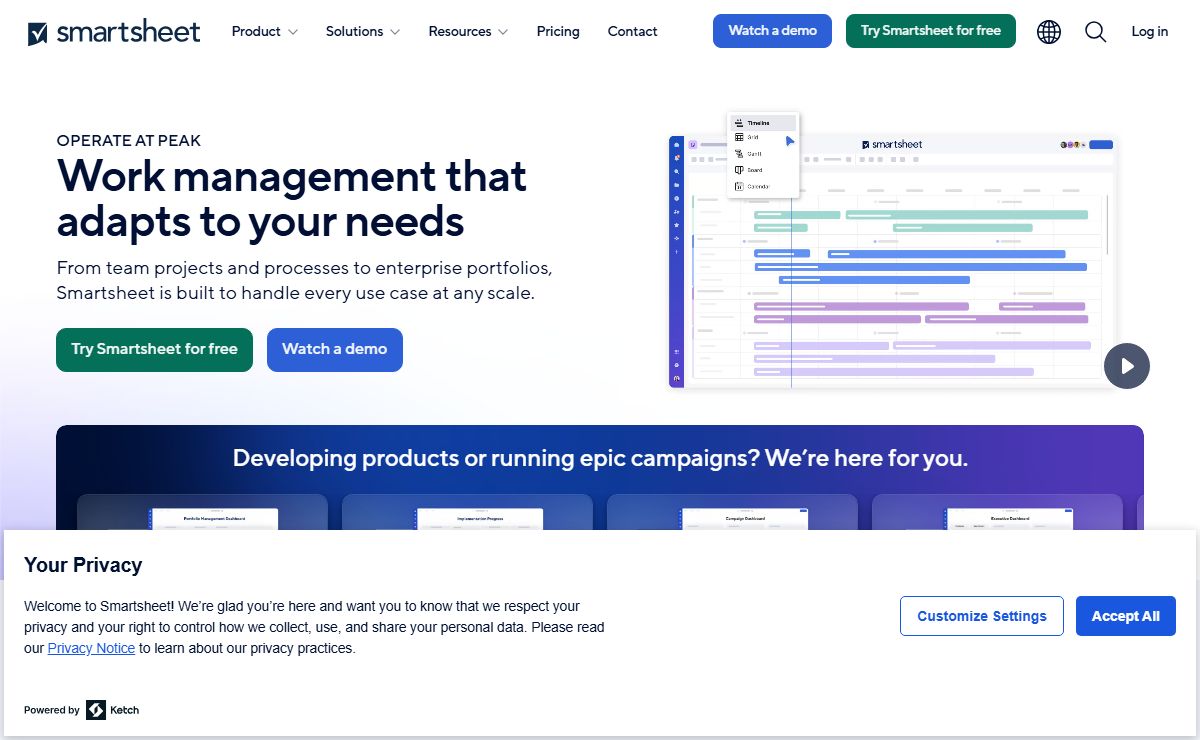
Task: Open the search magnifier icon
Action: 1096,32
